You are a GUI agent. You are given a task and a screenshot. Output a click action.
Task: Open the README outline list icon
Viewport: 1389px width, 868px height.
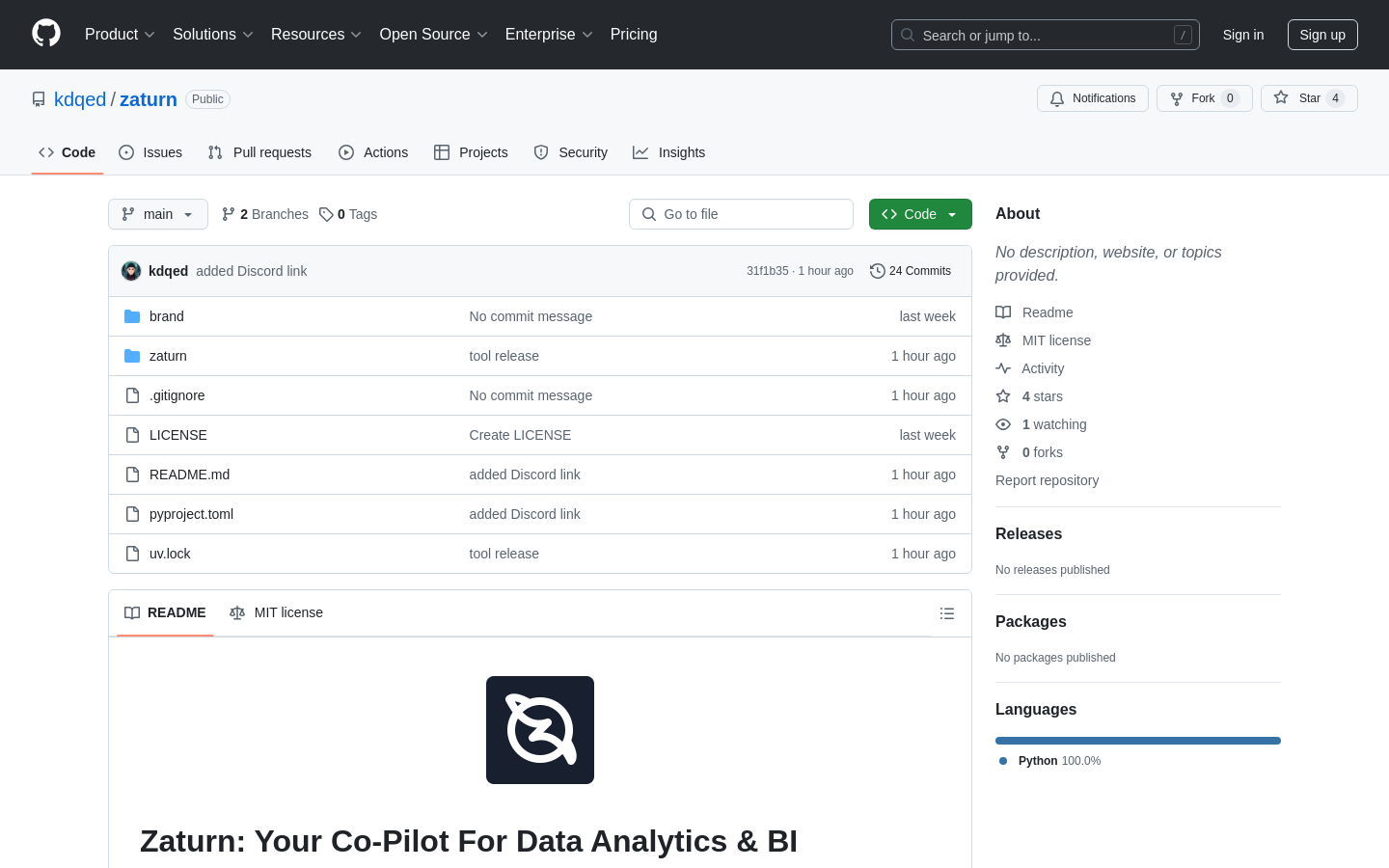point(947,613)
